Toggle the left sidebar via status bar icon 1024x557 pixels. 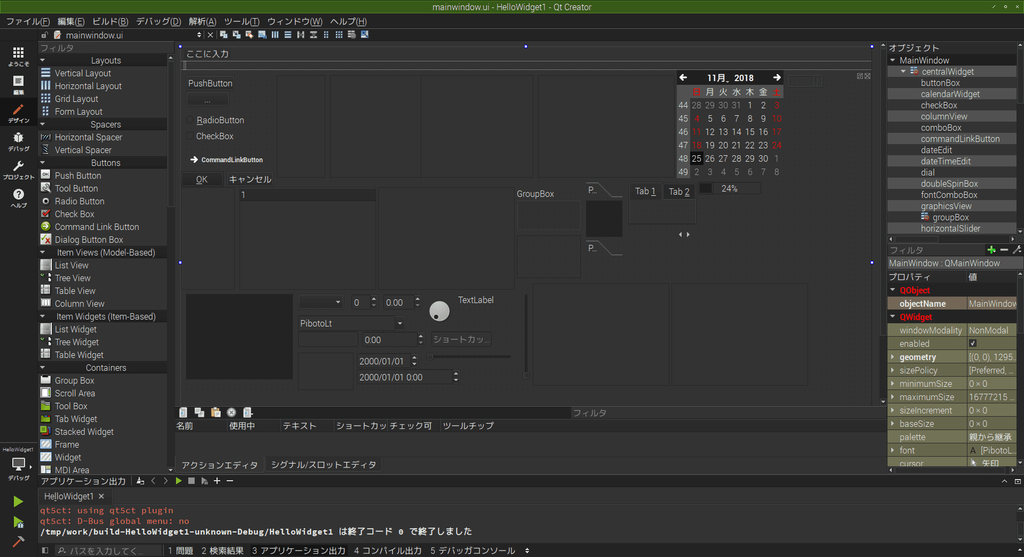45,550
